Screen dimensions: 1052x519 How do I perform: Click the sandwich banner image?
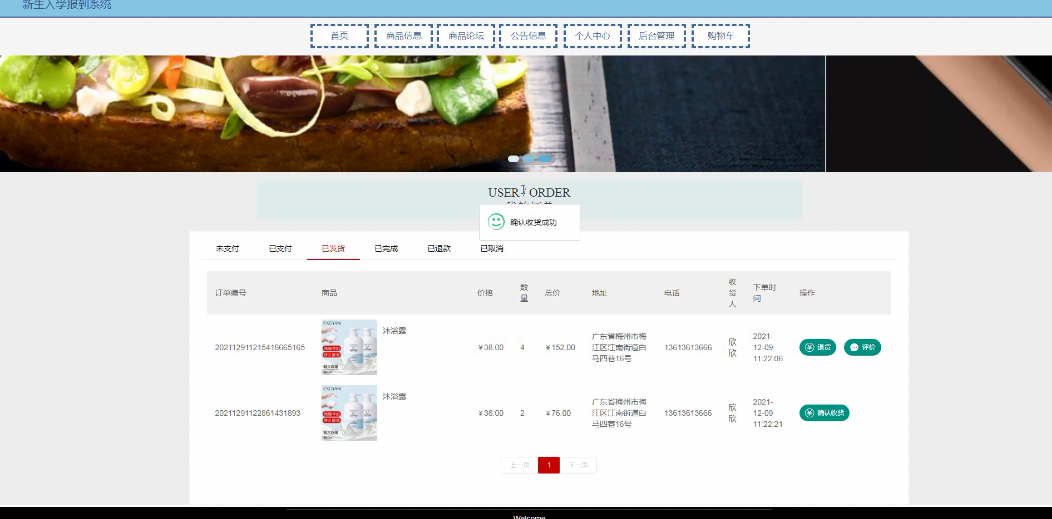412,113
